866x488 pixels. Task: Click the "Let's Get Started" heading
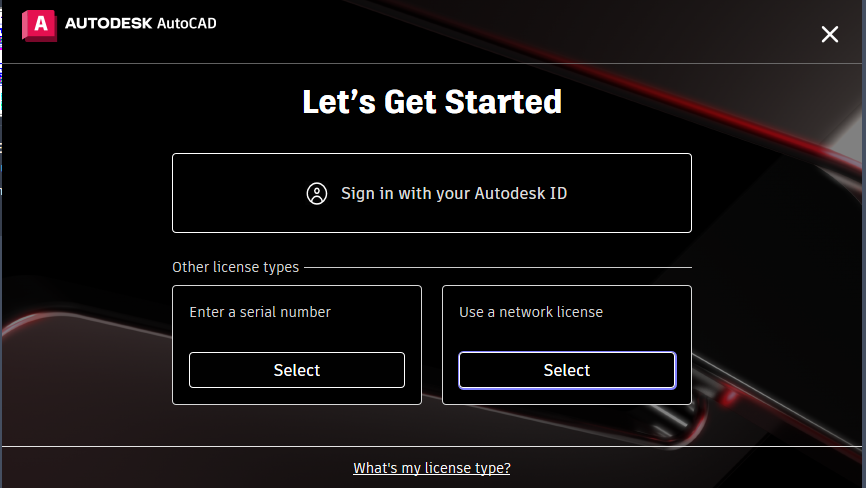(x=432, y=102)
